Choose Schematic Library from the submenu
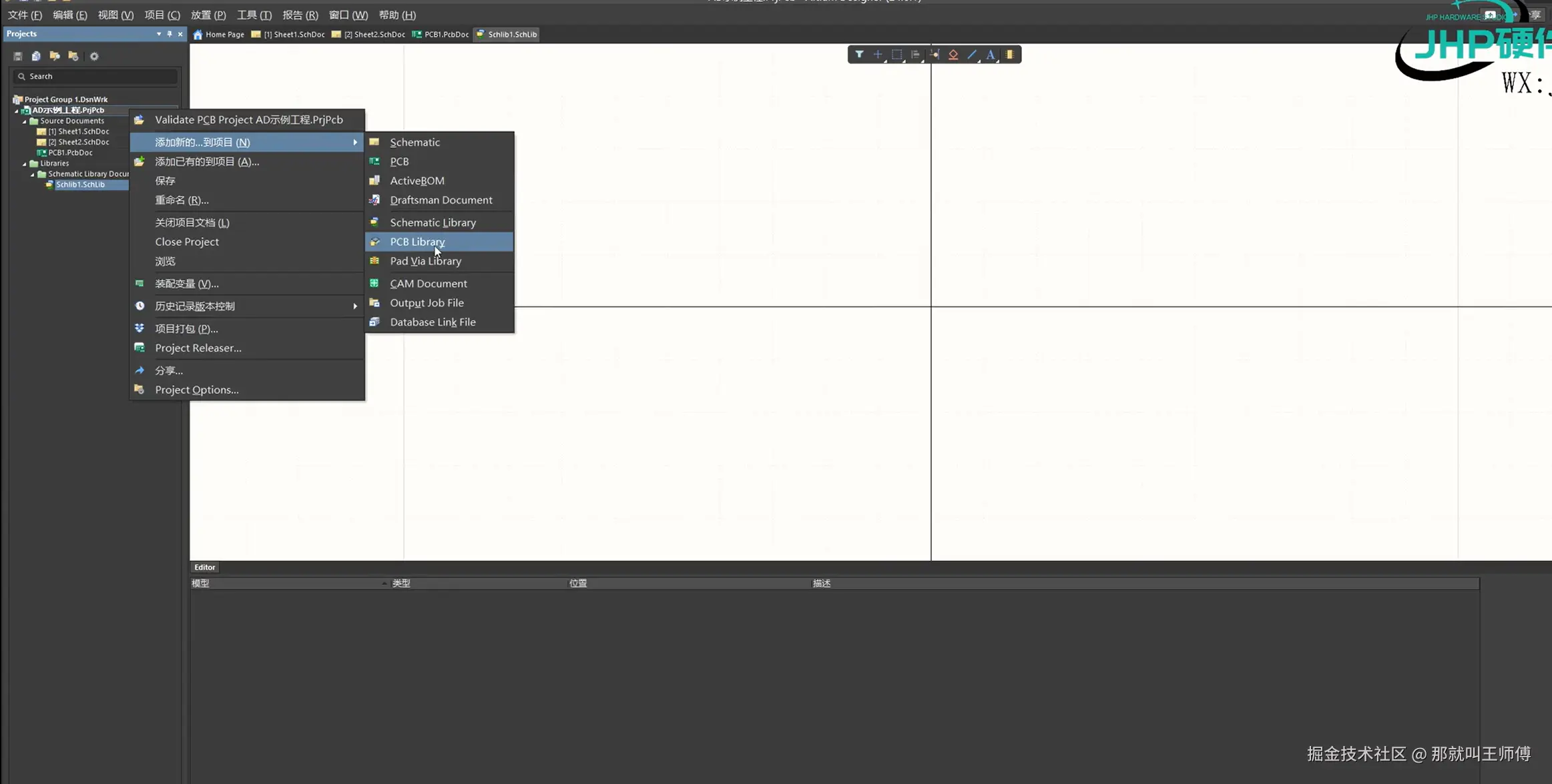 tap(440, 222)
